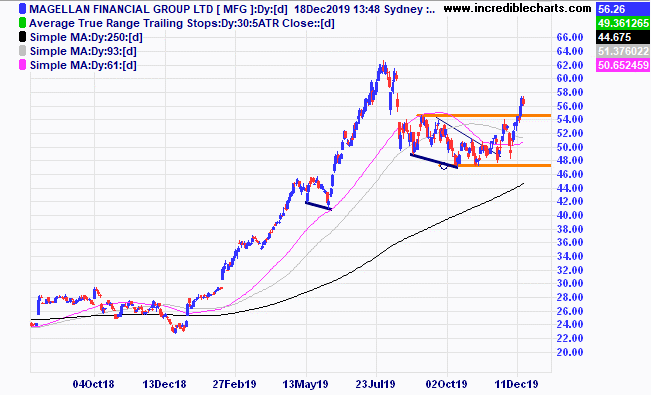Click the 44.00 price axis label

570,188
